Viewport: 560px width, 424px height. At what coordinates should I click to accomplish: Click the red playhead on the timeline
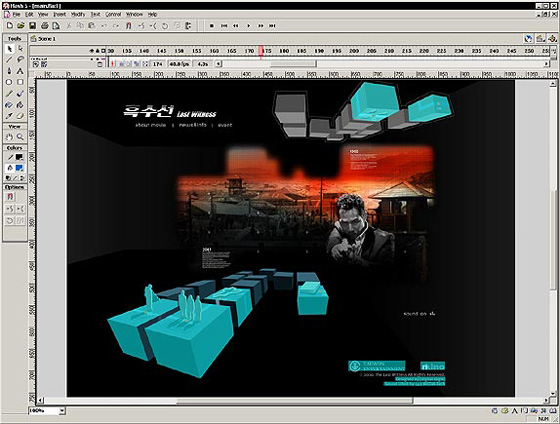(x=261, y=51)
